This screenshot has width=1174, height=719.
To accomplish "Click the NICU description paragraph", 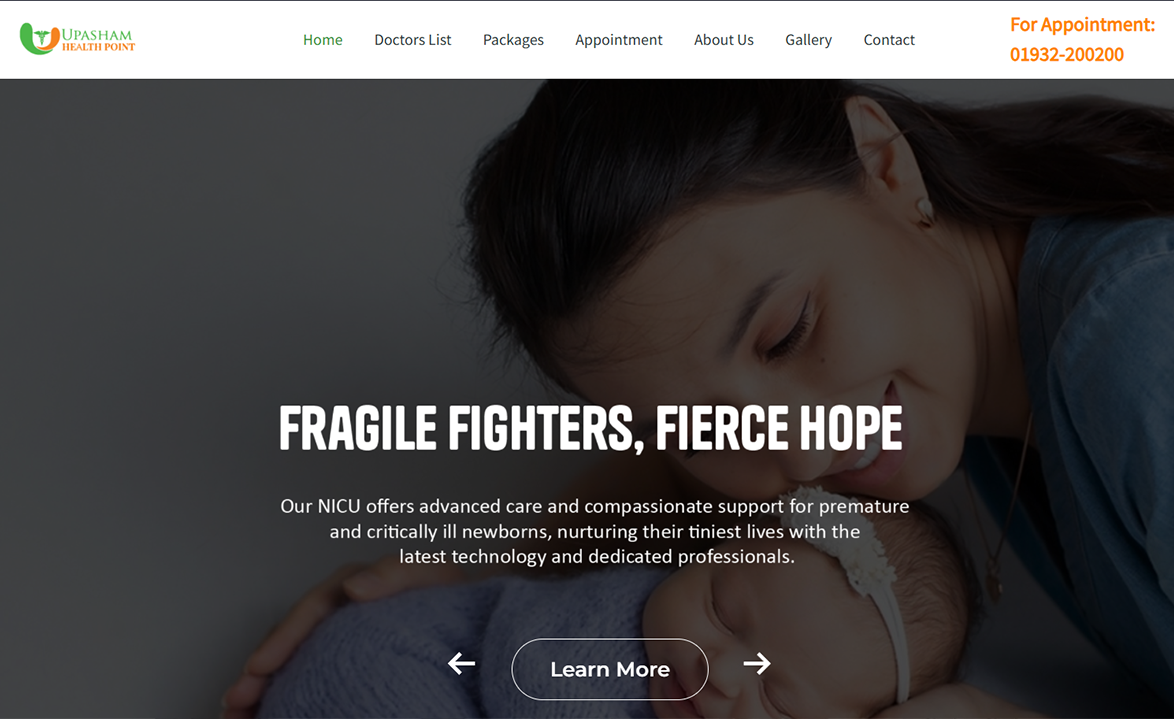I will (594, 531).
